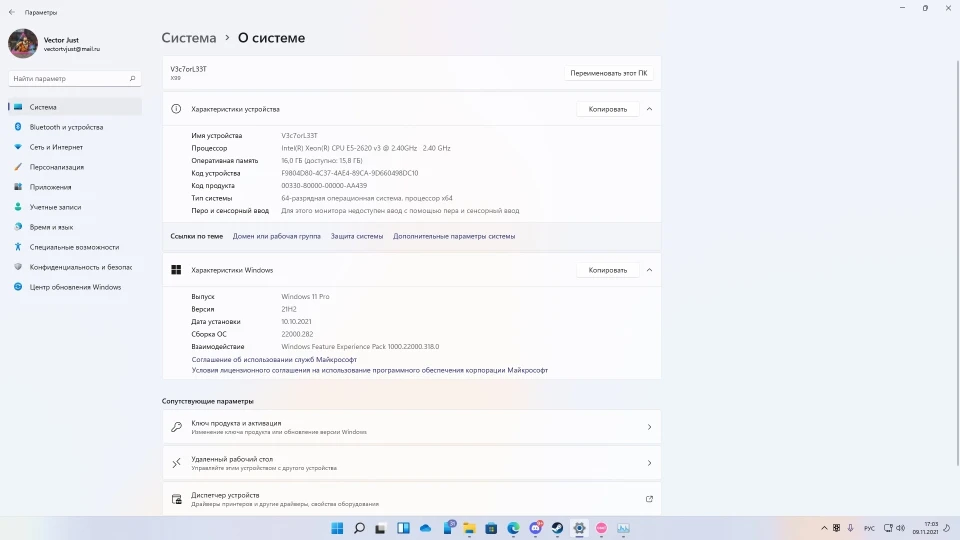The height and width of the screenshot is (540, 960).
Task: Open Windows Start menu
Action: 337,528
